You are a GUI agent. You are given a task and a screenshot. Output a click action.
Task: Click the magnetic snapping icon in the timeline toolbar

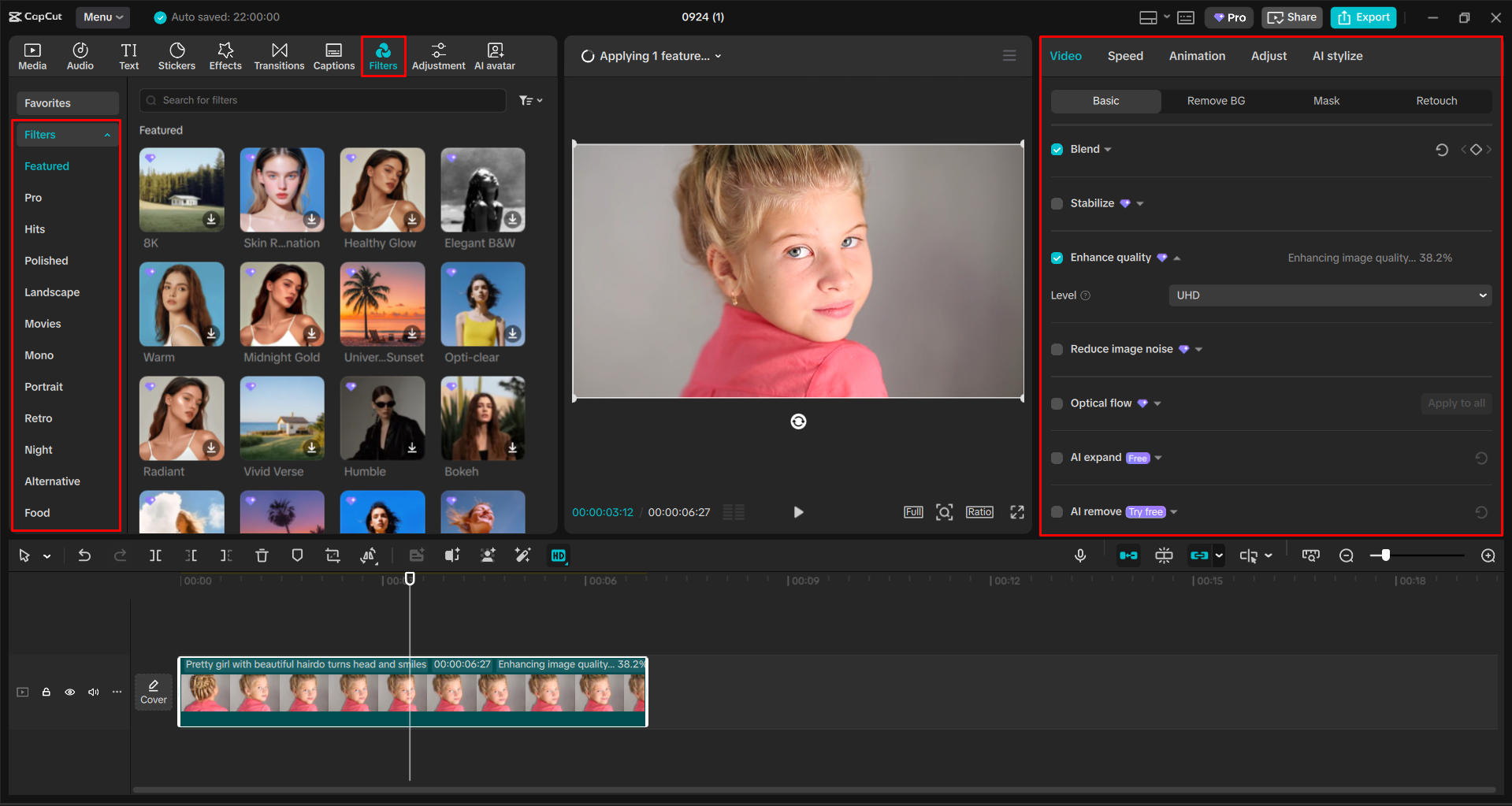[x=1128, y=555]
